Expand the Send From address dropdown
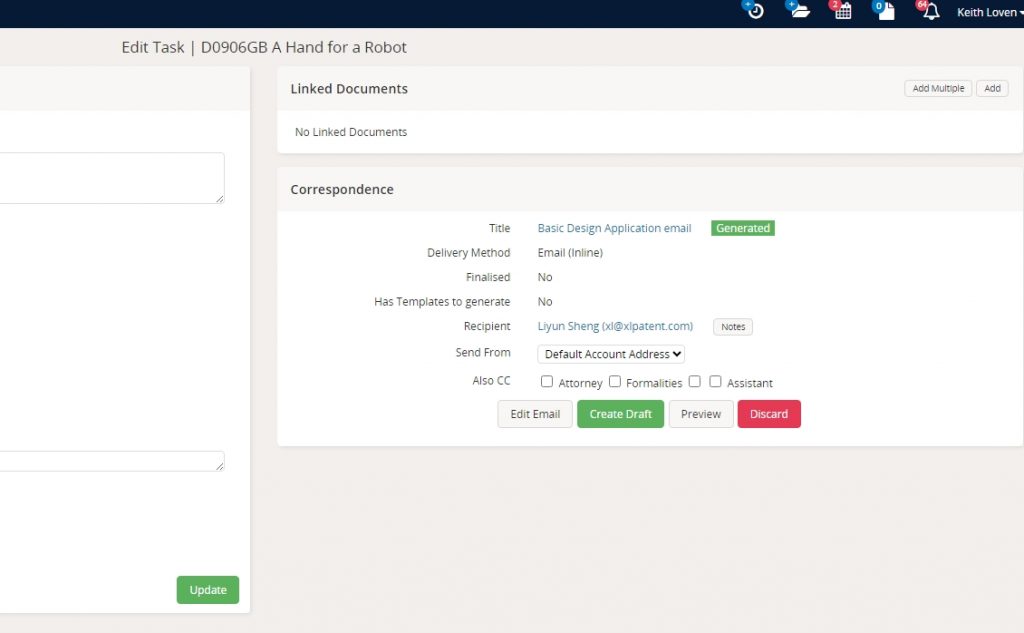Image resolution: width=1024 pixels, height=633 pixels. pos(611,354)
